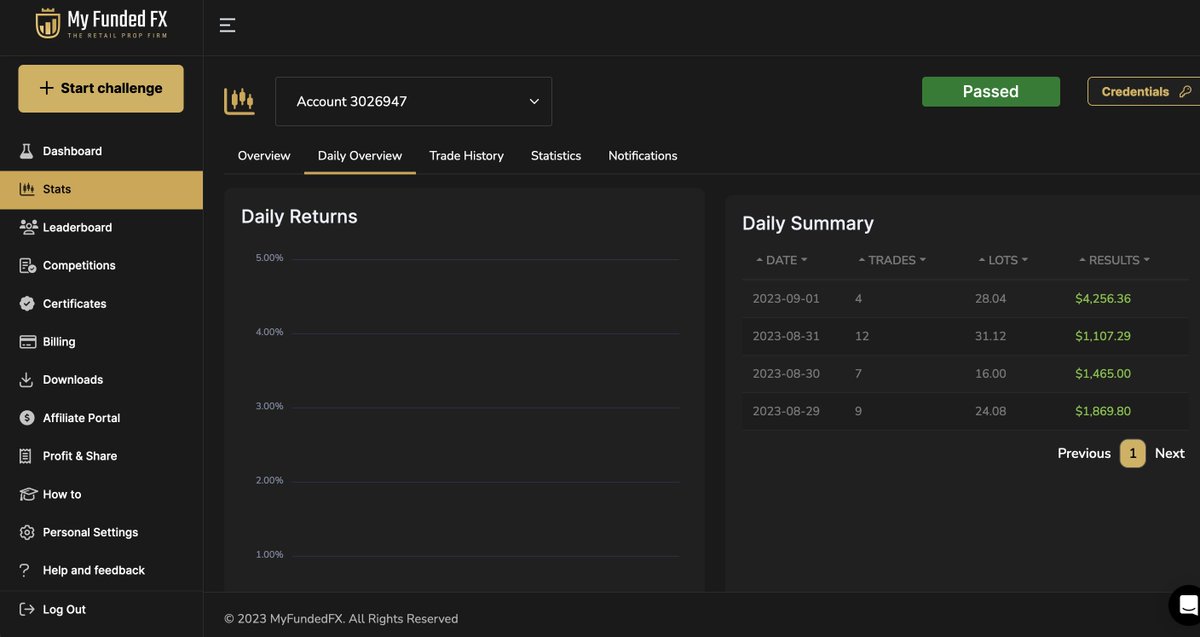Click the 31.12 lots value
The image size is (1200, 637).
pos(991,336)
